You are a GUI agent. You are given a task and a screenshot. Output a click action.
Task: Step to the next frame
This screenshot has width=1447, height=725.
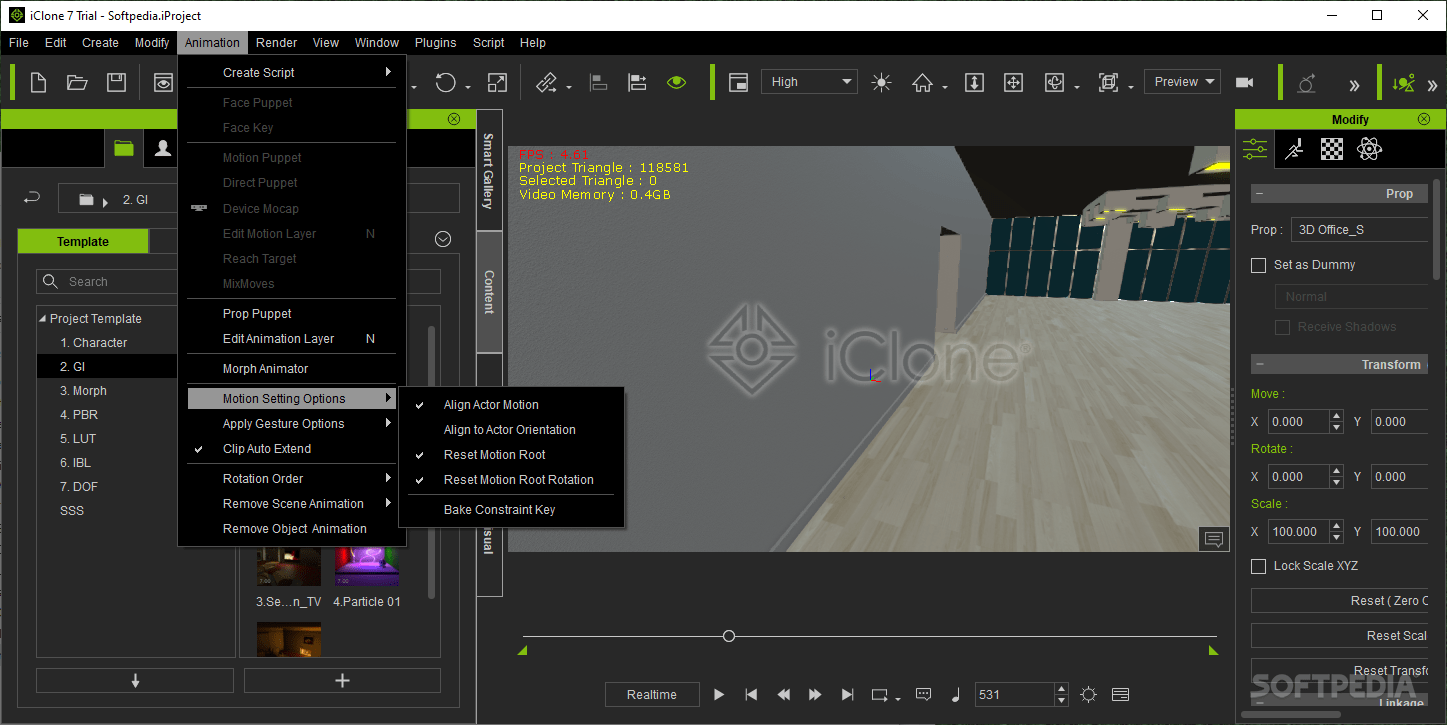tap(815, 694)
